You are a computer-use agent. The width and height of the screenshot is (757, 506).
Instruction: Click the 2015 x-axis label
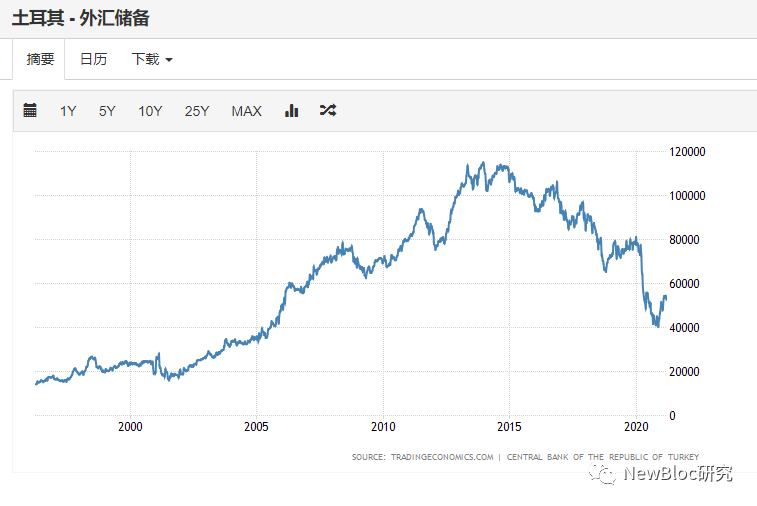tap(509, 426)
